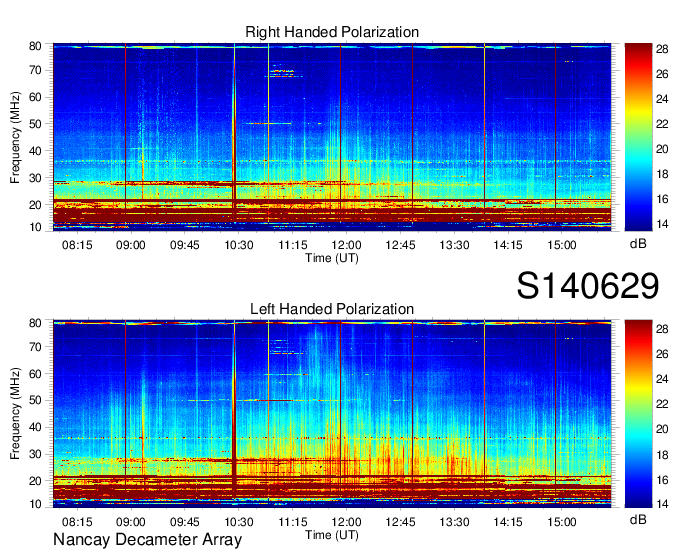Click "80" frequency tick on Left Handed plot

pyautogui.click(x=35, y=323)
